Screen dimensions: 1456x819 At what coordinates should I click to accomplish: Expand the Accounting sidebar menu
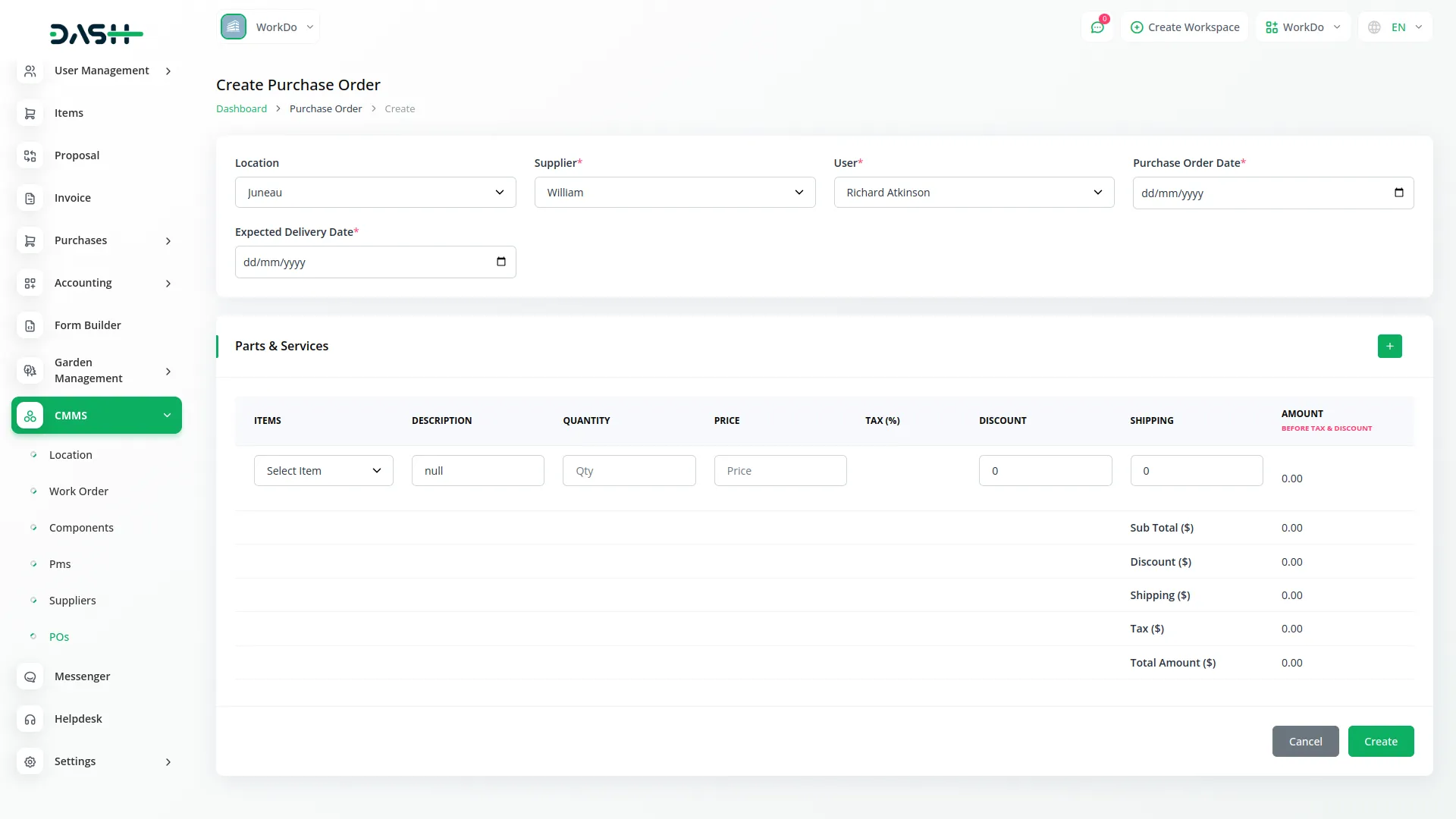point(168,283)
